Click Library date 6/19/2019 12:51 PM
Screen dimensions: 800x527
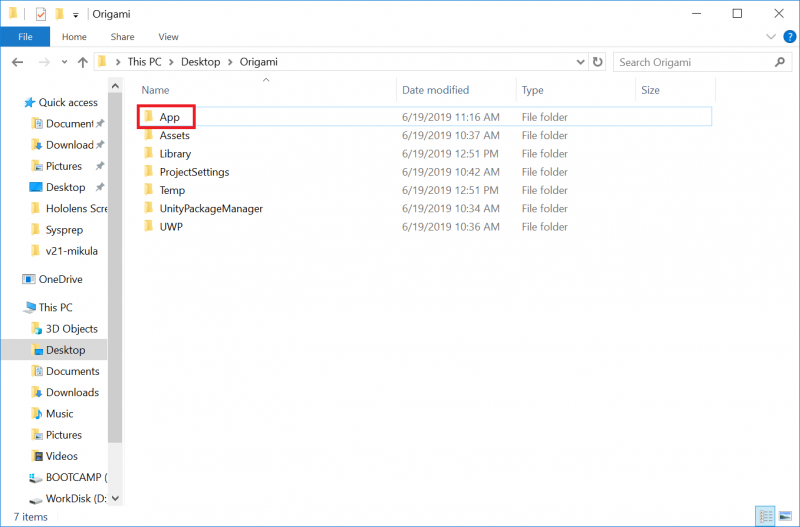(x=450, y=154)
